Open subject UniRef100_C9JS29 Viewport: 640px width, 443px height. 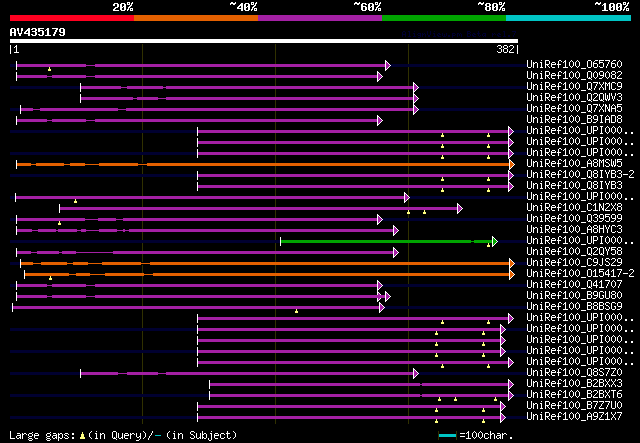click(x=574, y=263)
